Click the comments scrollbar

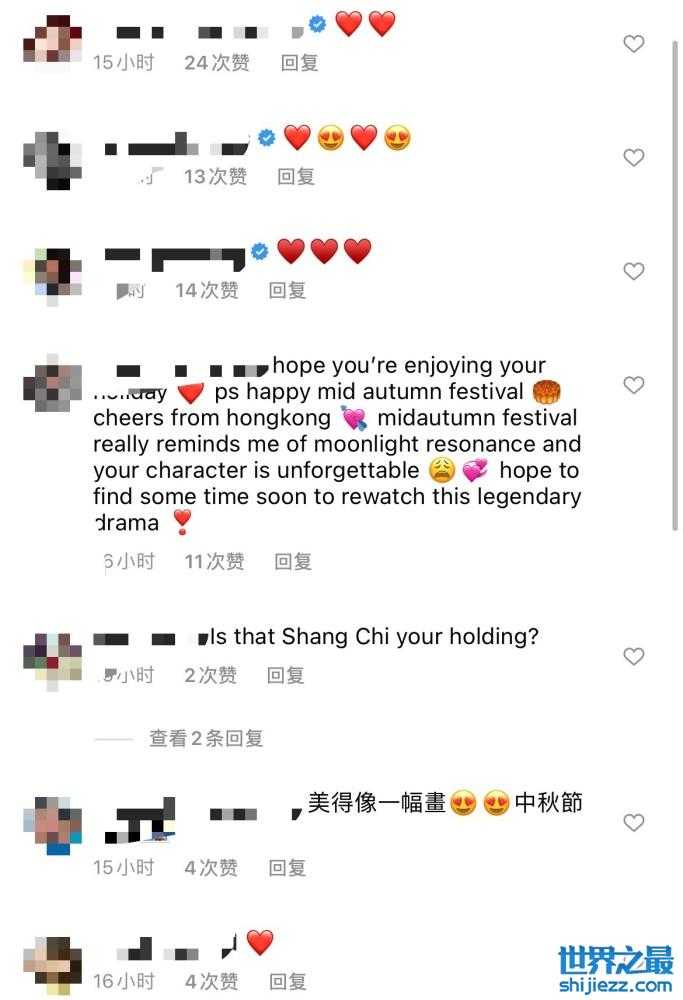coord(675,284)
